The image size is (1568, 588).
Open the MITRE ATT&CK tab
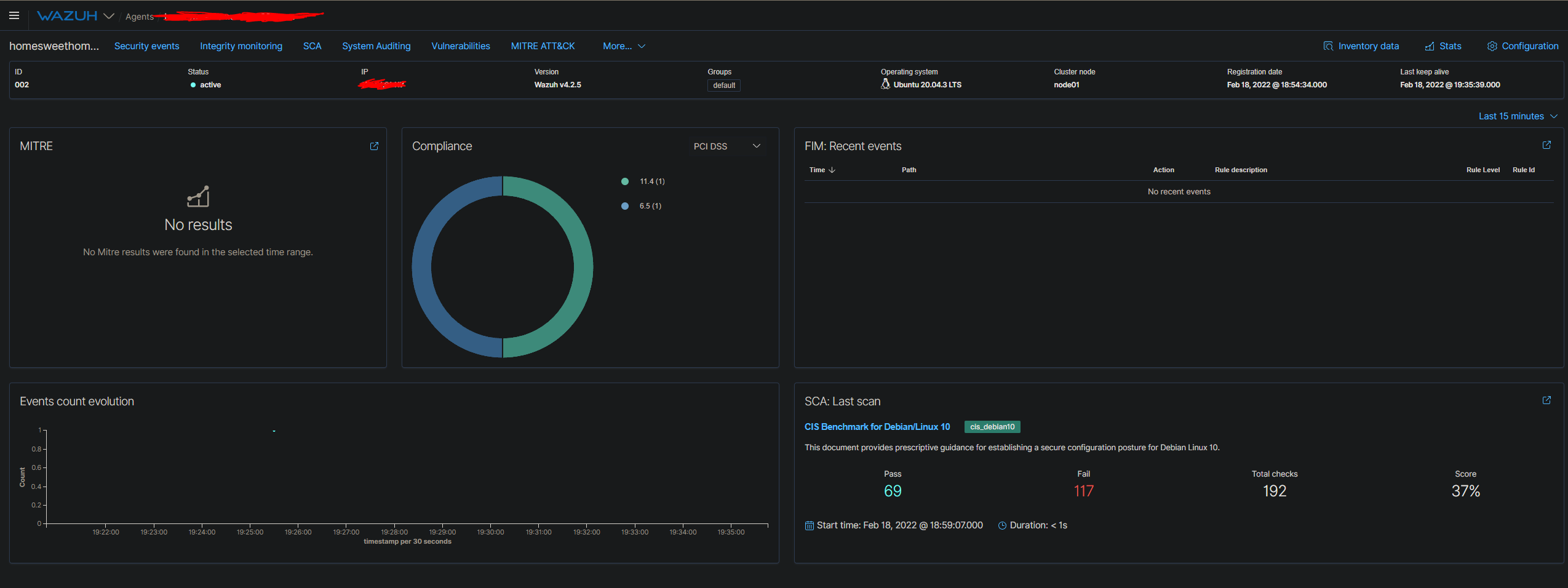[x=543, y=46]
